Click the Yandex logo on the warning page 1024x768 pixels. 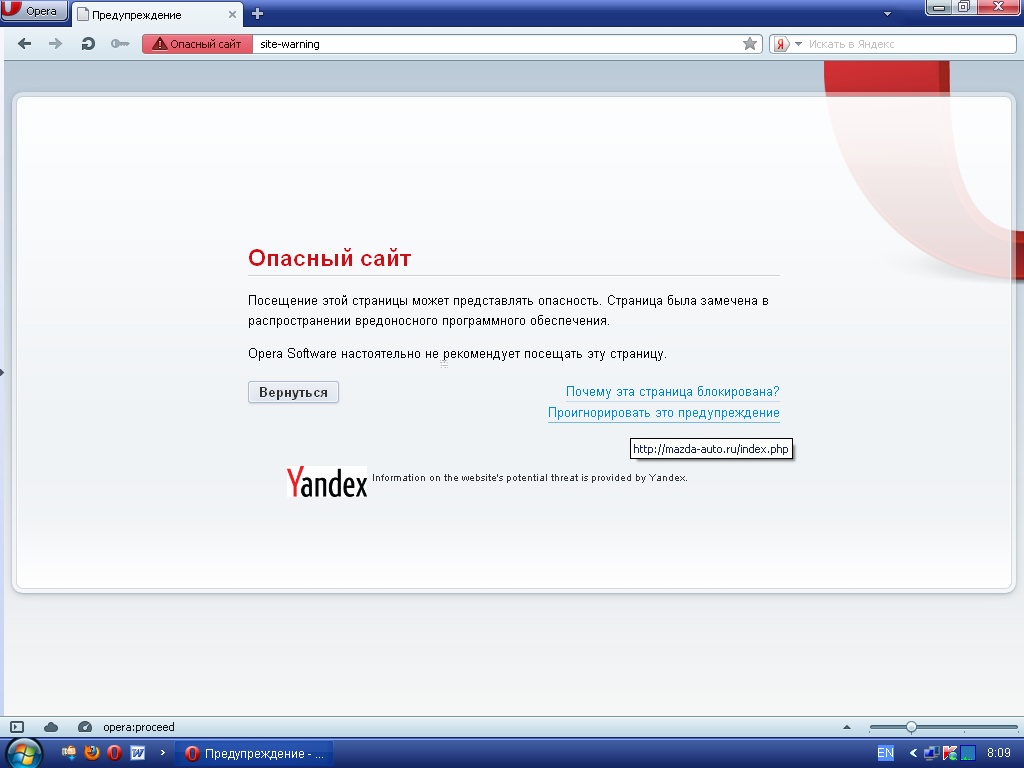(x=327, y=482)
